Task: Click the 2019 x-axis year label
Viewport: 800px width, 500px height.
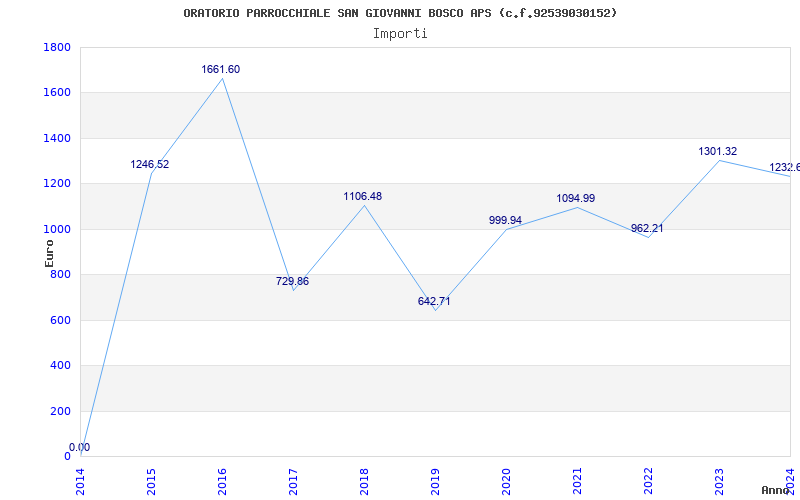Action: tap(435, 482)
